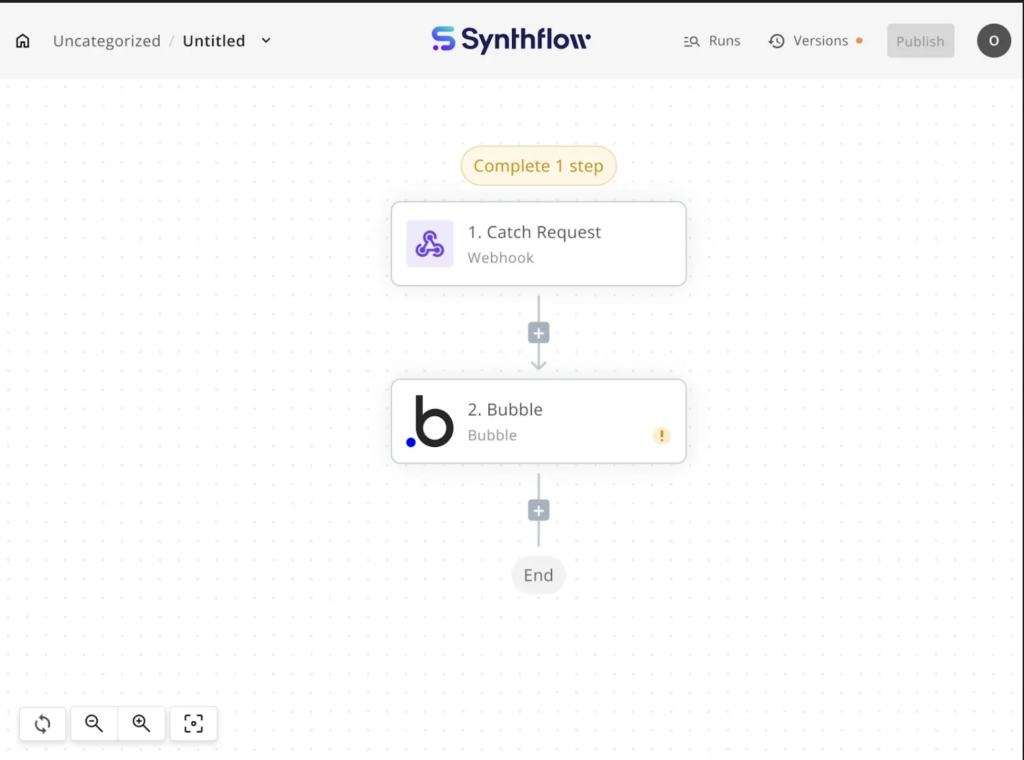Select the Bubble step card

pyautogui.click(x=538, y=421)
